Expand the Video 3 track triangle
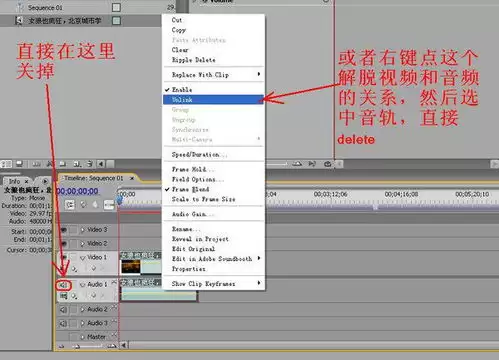499x360 pixels. click(x=83, y=230)
